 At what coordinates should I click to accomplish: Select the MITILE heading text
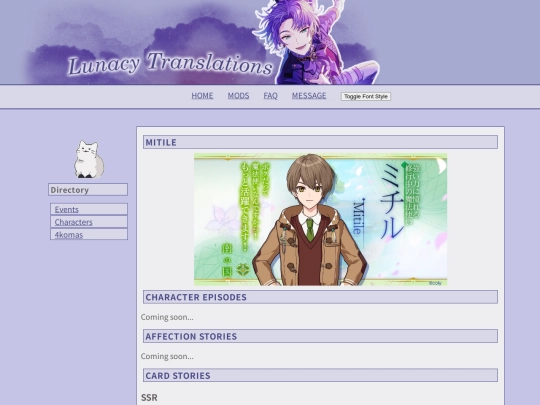161,142
